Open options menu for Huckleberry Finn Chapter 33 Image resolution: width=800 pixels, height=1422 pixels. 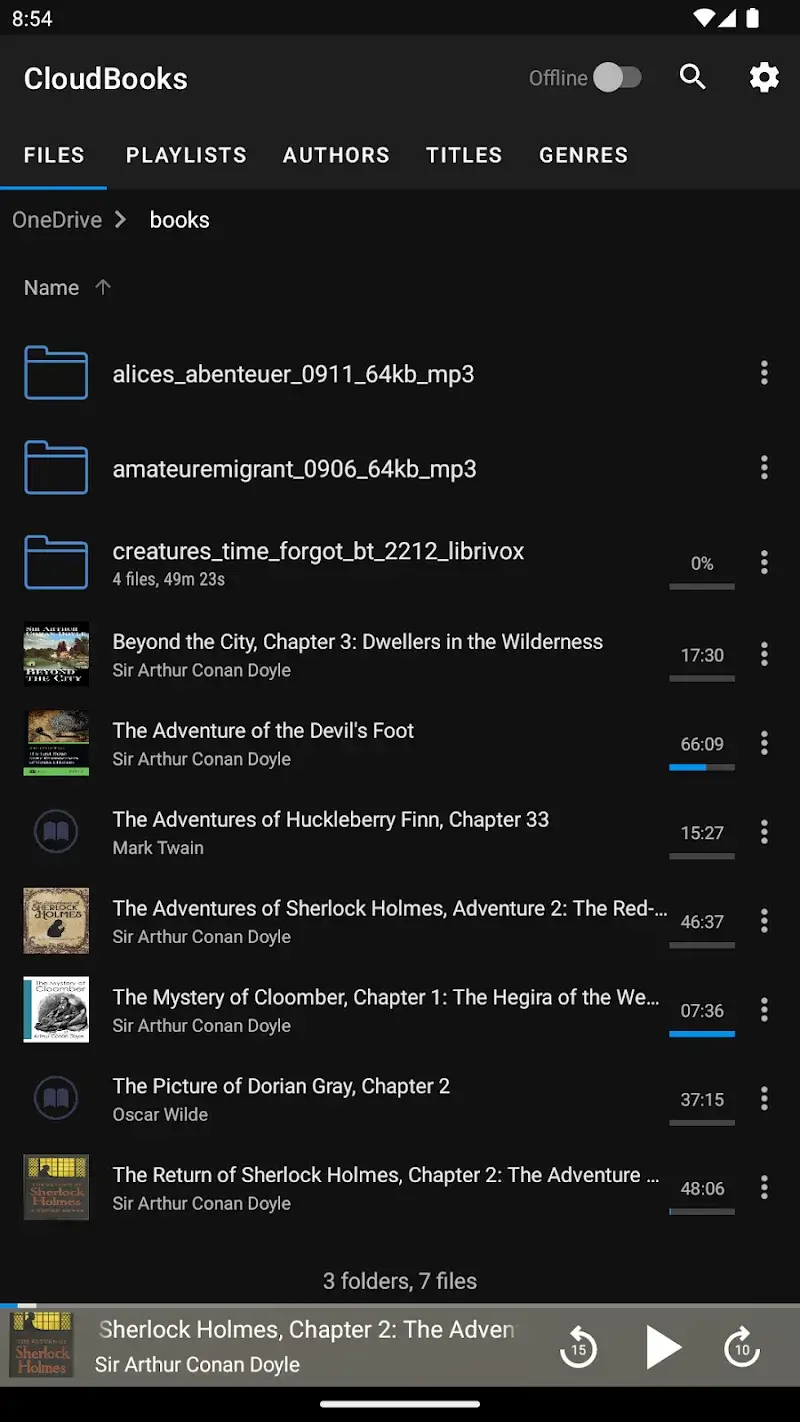tap(764, 832)
